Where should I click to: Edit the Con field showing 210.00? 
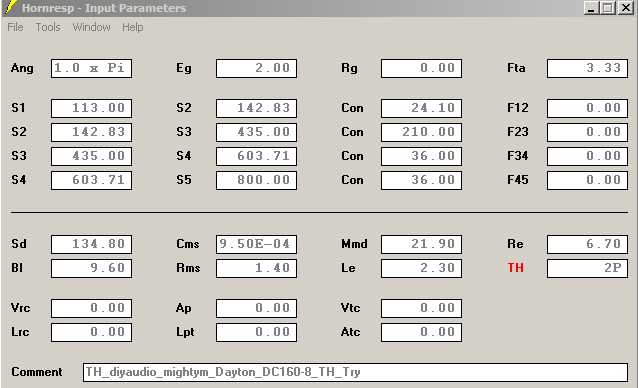click(x=422, y=132)
